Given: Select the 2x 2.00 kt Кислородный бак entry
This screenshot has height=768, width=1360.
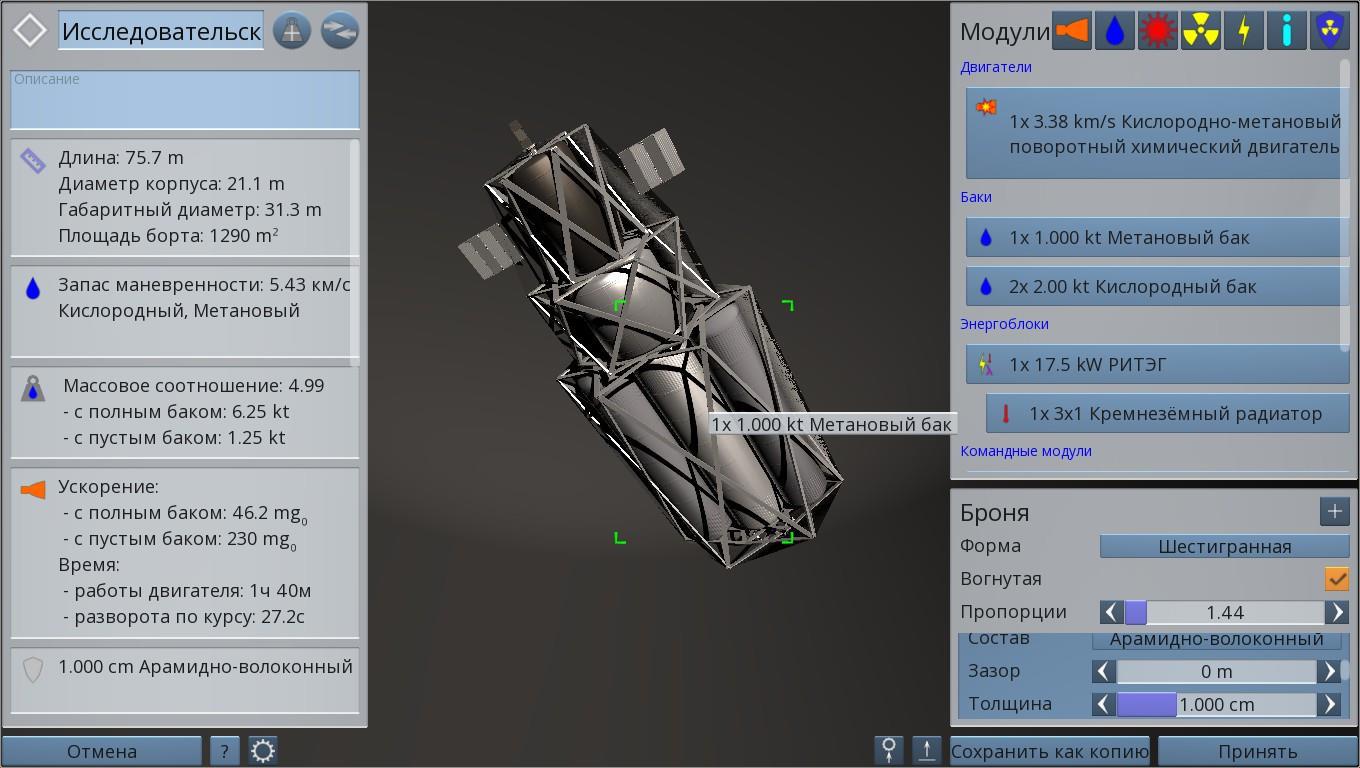Looking at the screenshot, I should (1157, 286).
